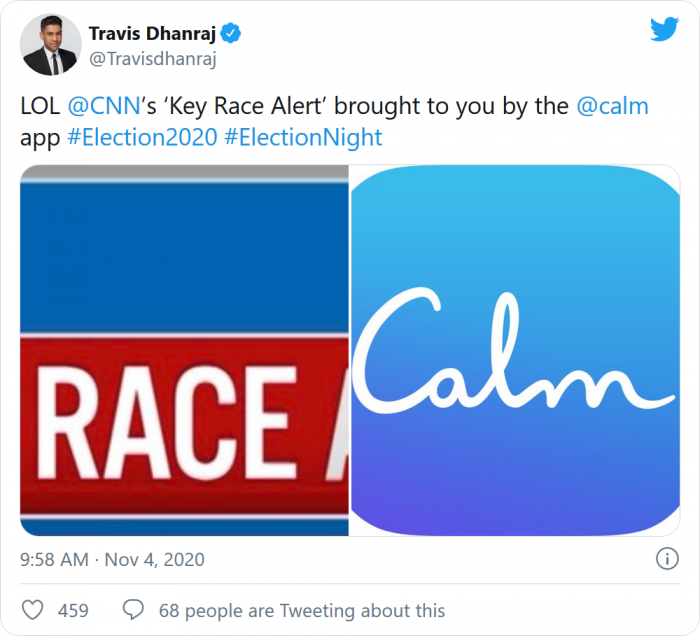
Task: Follow the @calm mention link
Action: pos(612,106)
